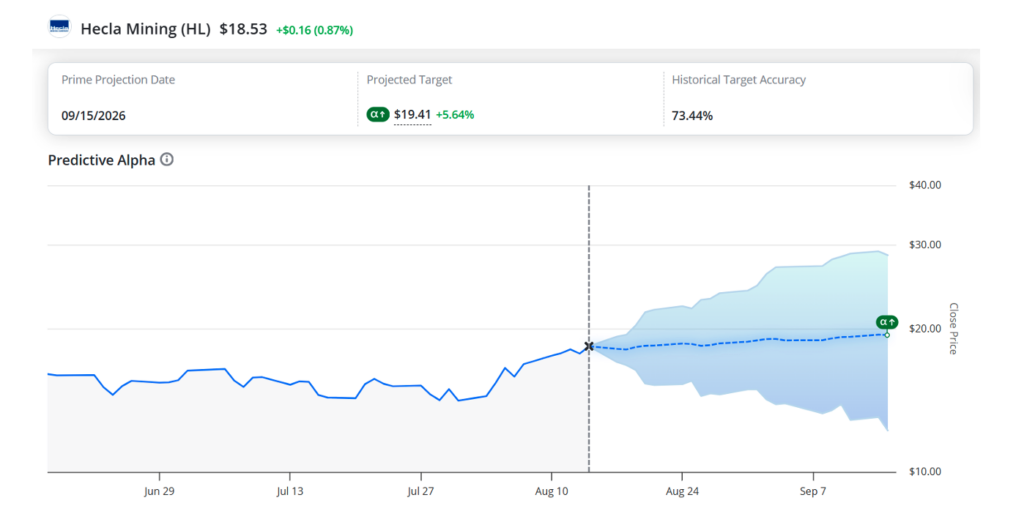Click the $10.00 axis label
Screen dimensions: 1024x525
(925, 471)
